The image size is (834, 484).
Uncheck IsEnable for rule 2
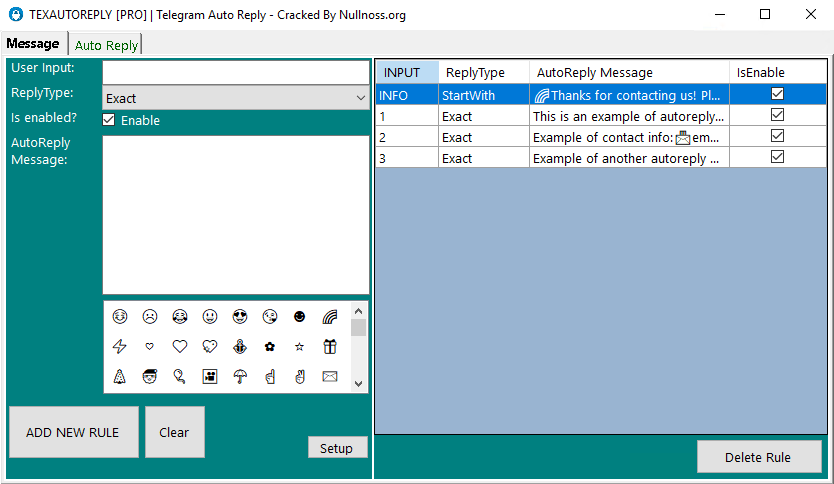coord(777,136)
